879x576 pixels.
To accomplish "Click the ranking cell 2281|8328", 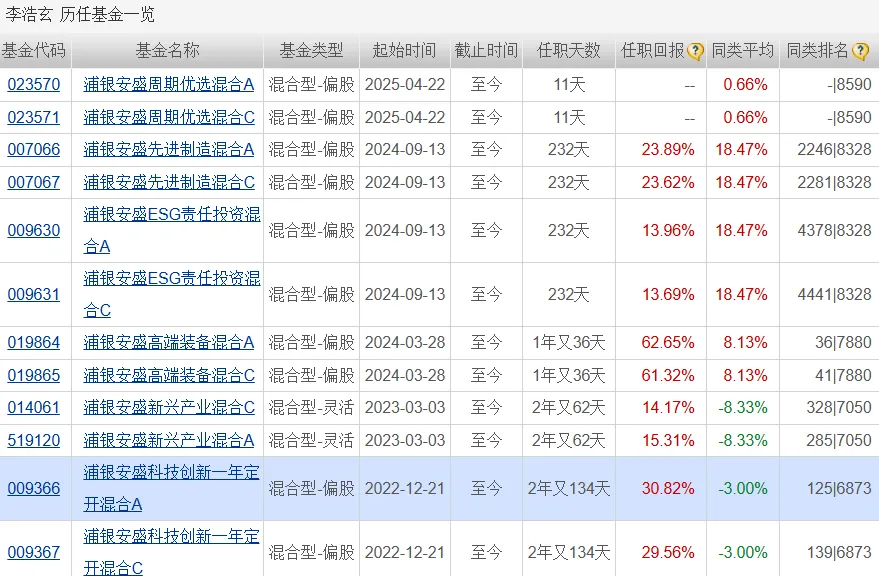I will 834,182.
